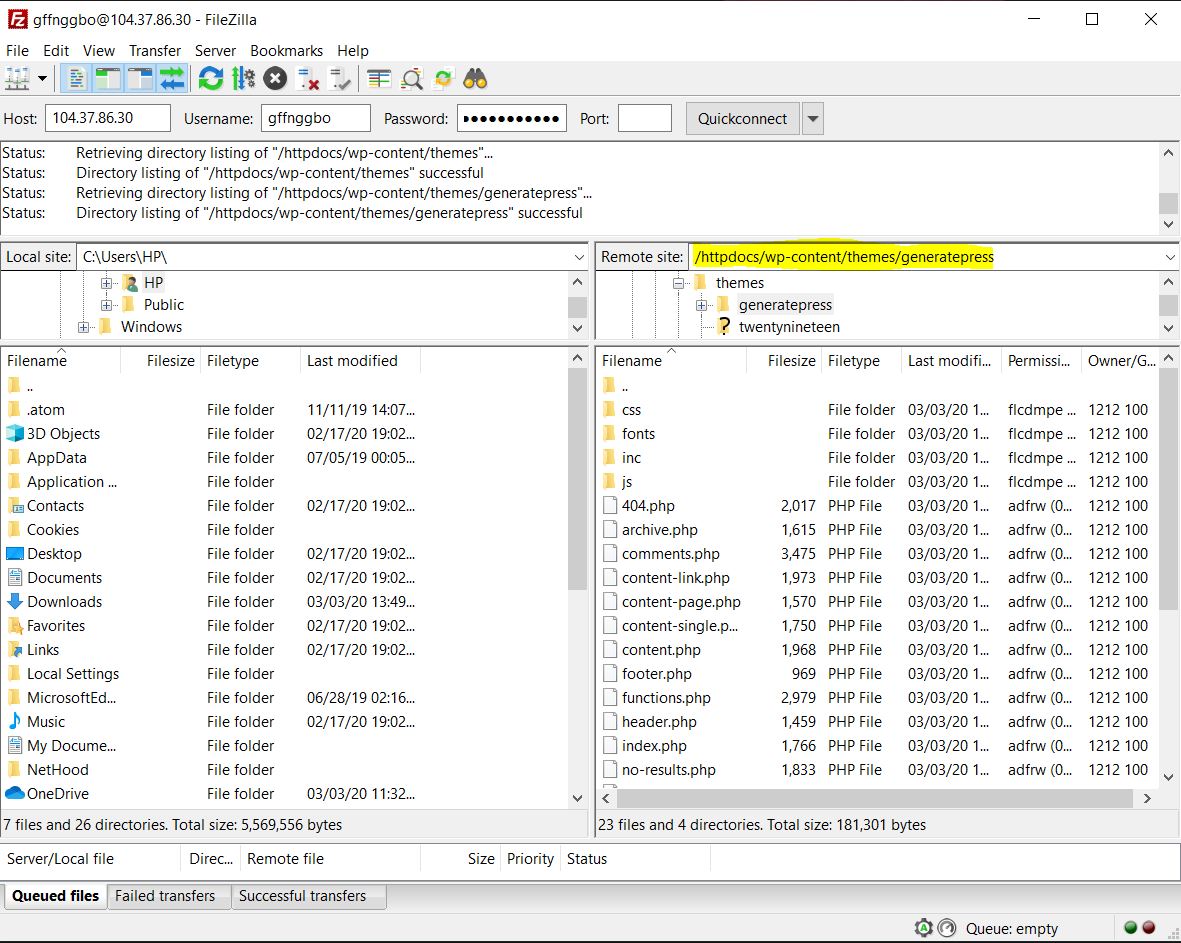Screen dimensions: 1181x943
Task: Toggle local directory tree display
Action: point(108,78)
